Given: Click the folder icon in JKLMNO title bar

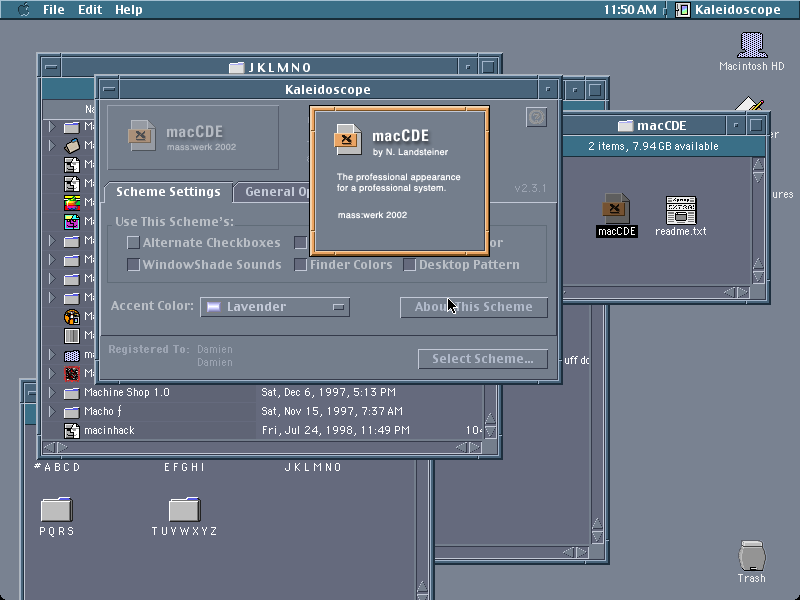Looking at the screenshot, I should tap(236, 67).
